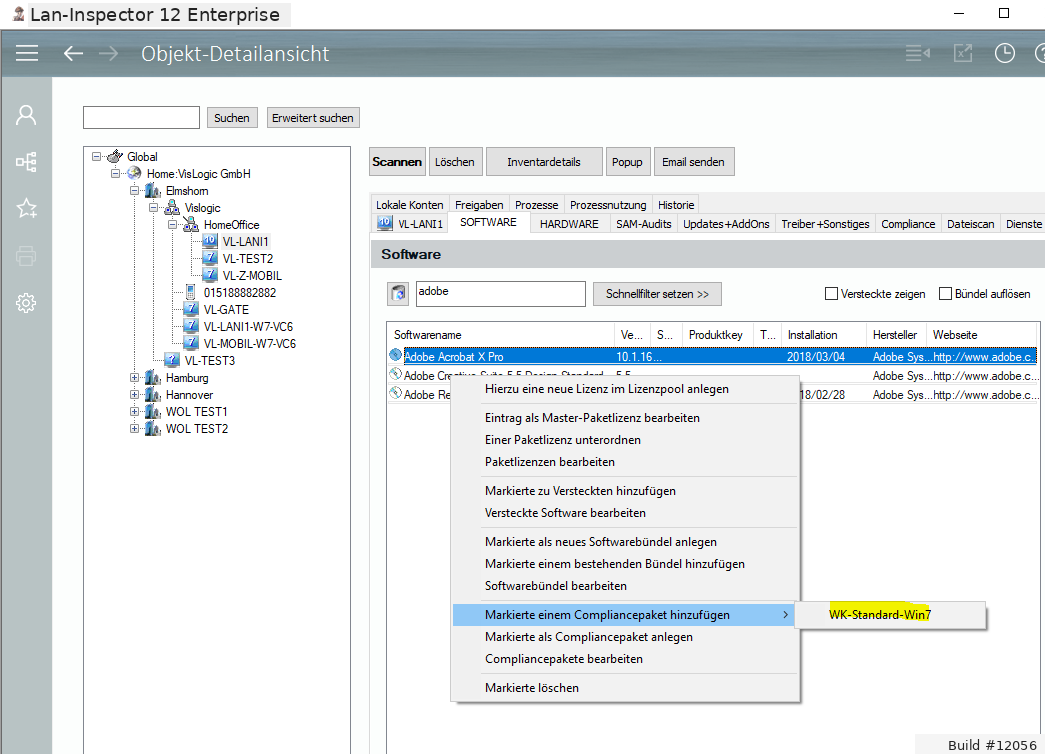Switch to the HARDWARE tab
Image resolution: width=1045 pixels, height=754 pixels.
[x=569, y=224]
